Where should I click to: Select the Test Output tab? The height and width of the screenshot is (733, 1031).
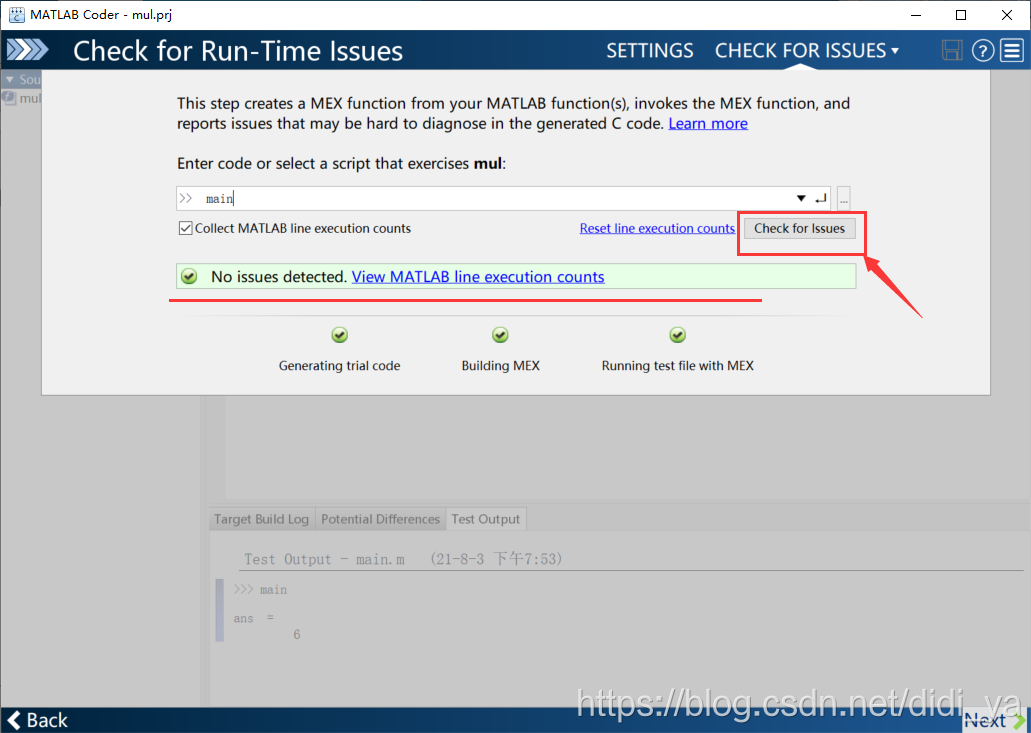point(485,519)
